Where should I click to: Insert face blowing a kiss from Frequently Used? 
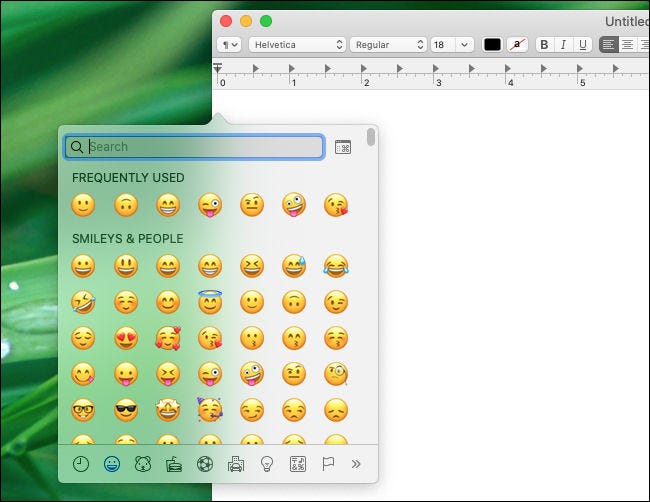click(336, 205)
